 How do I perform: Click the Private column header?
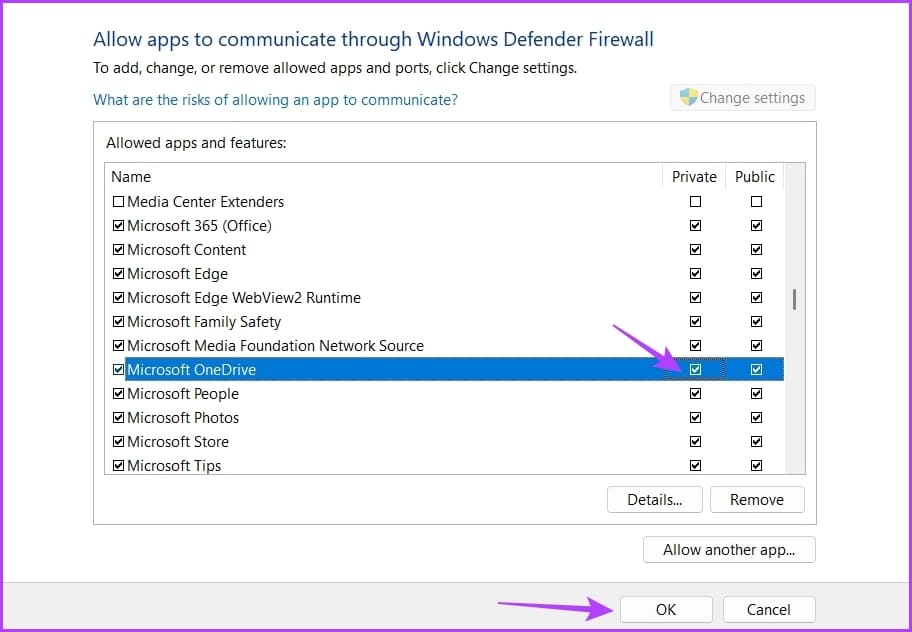(694, 176)
